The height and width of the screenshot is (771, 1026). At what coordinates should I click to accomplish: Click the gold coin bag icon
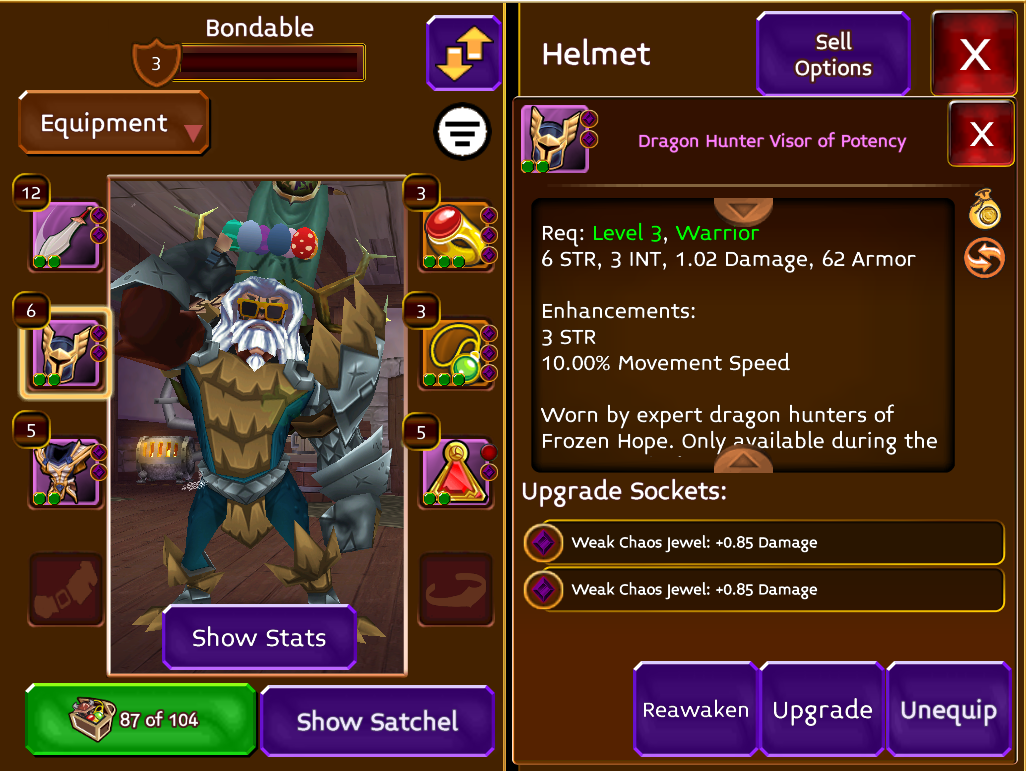[985, 209]
